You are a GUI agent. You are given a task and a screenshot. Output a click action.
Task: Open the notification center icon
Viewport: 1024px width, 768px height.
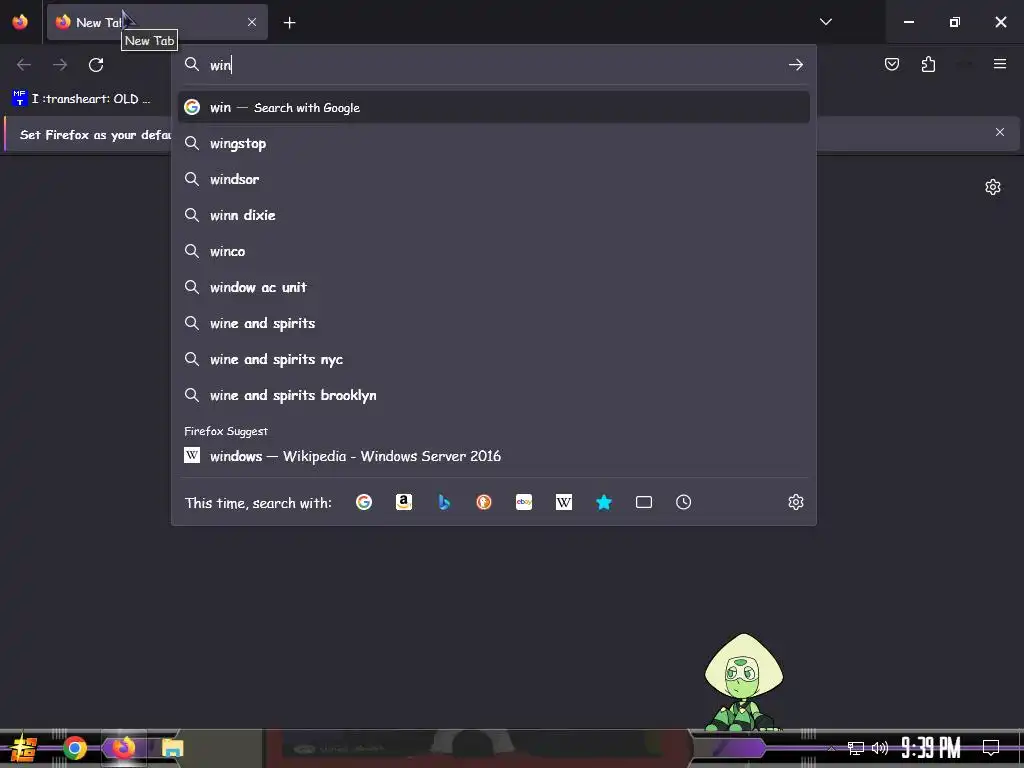[x=991, y=748]
